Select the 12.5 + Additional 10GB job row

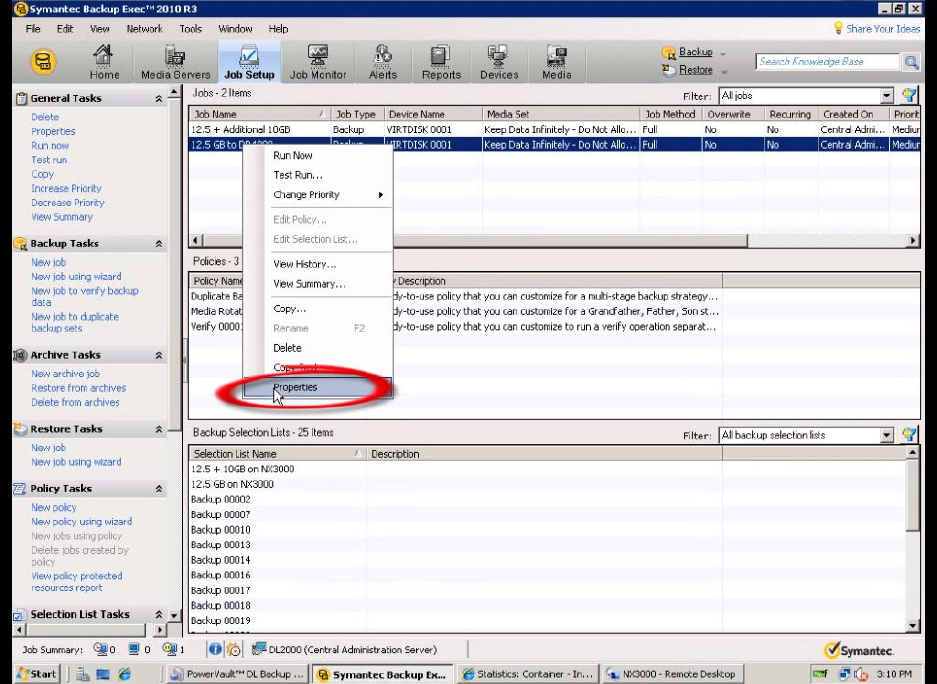[554, 130]
